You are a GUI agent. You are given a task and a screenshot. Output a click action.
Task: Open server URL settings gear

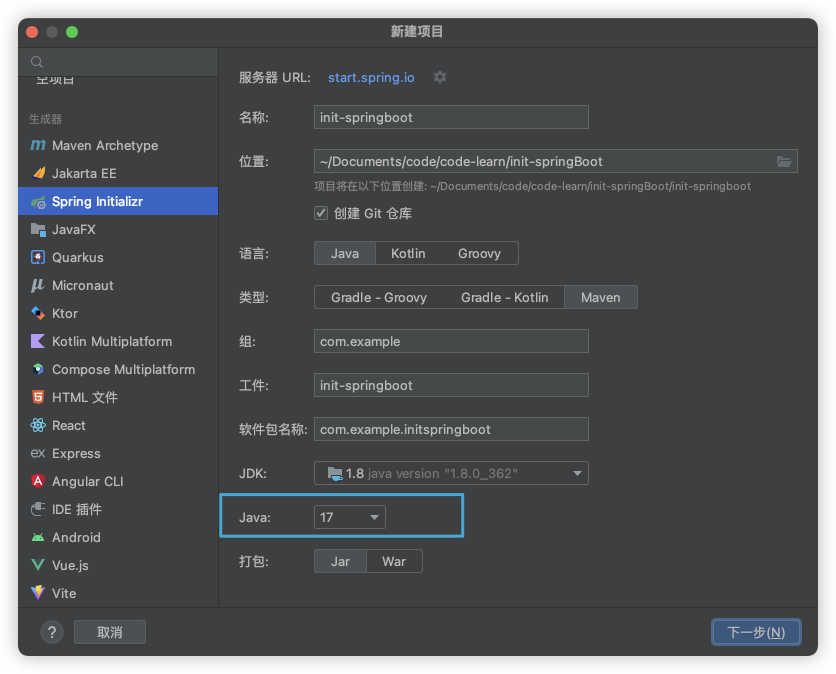(439, 77)
